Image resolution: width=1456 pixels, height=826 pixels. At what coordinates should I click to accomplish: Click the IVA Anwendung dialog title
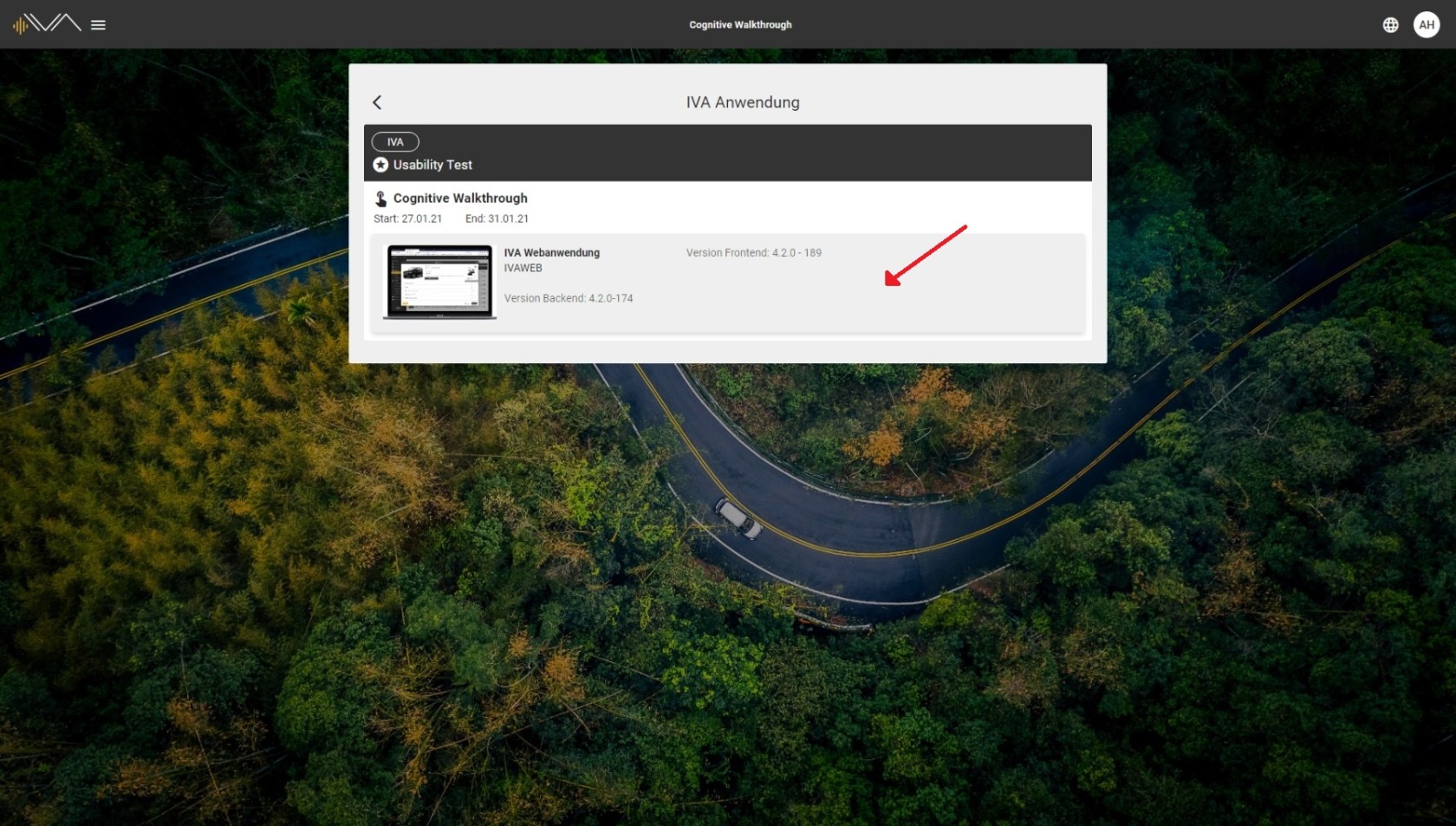coord(743,102)
